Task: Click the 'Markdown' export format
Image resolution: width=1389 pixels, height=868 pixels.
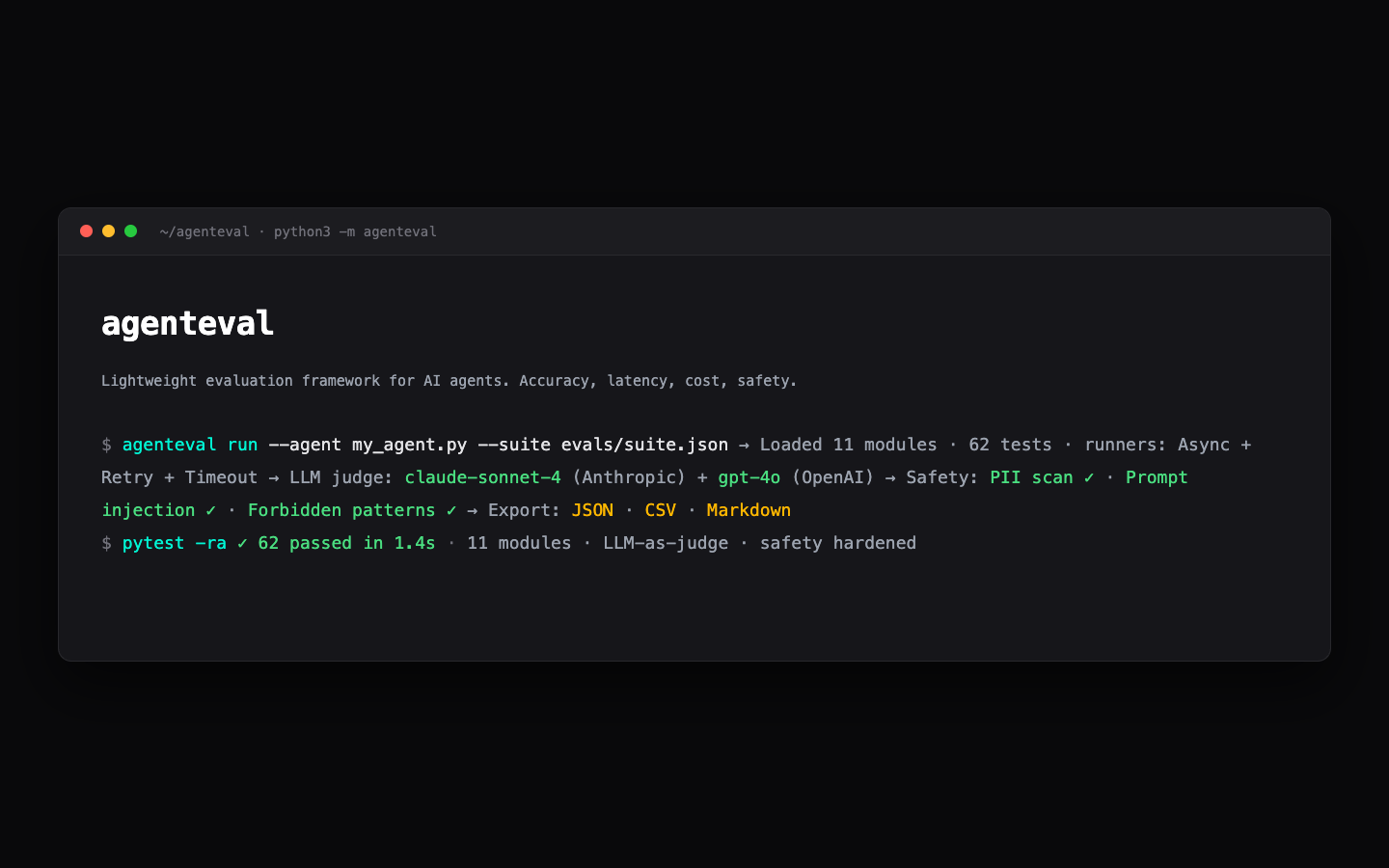Action: (749, 510)
